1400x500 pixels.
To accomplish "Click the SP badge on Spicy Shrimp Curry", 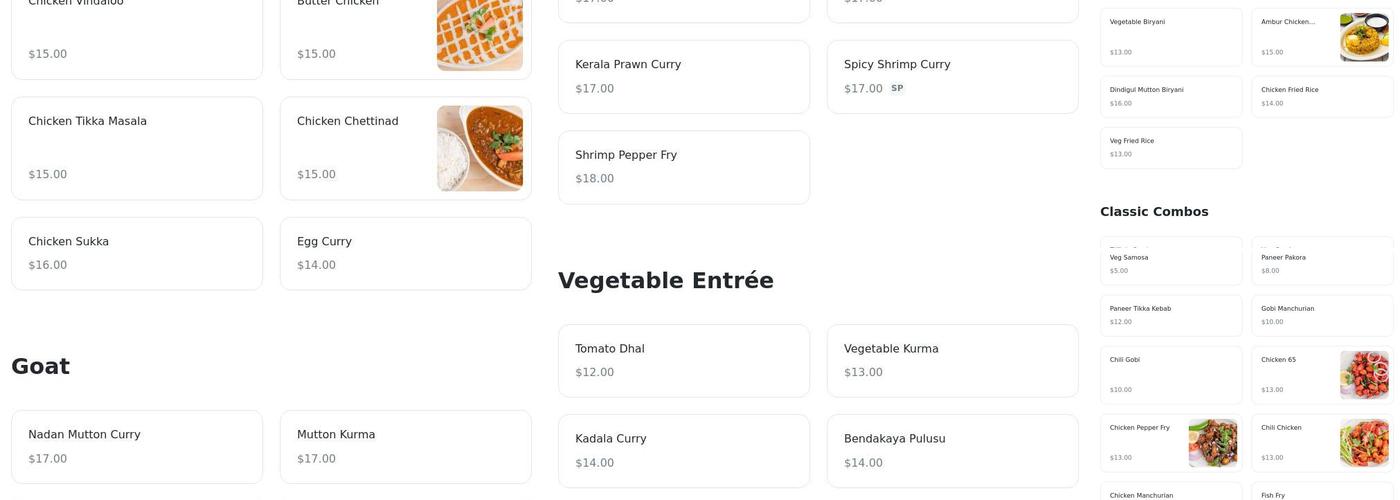I will click(x=897, y=88).
